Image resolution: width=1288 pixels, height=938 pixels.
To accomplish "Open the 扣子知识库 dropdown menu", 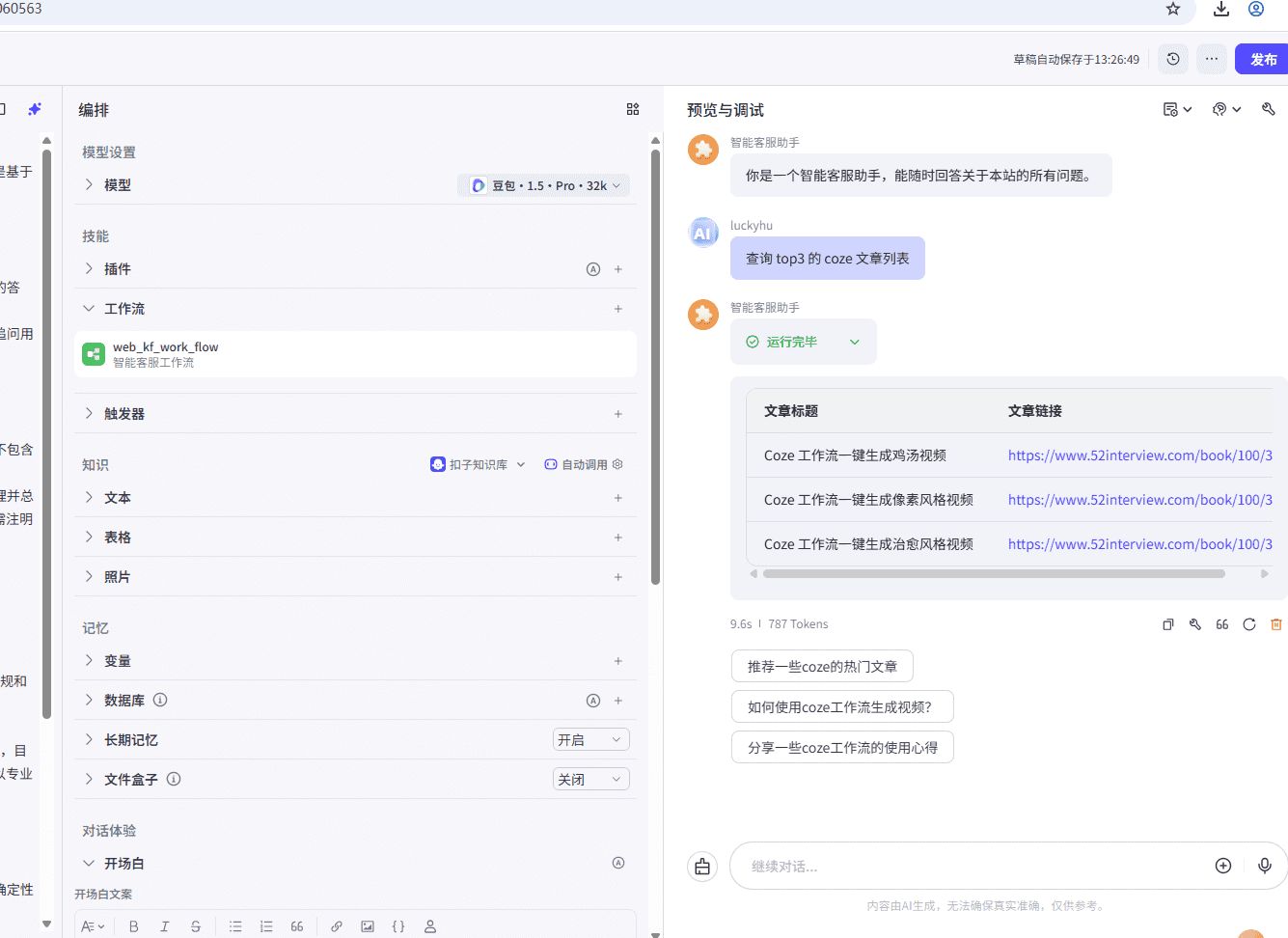I will pos(478,465).
